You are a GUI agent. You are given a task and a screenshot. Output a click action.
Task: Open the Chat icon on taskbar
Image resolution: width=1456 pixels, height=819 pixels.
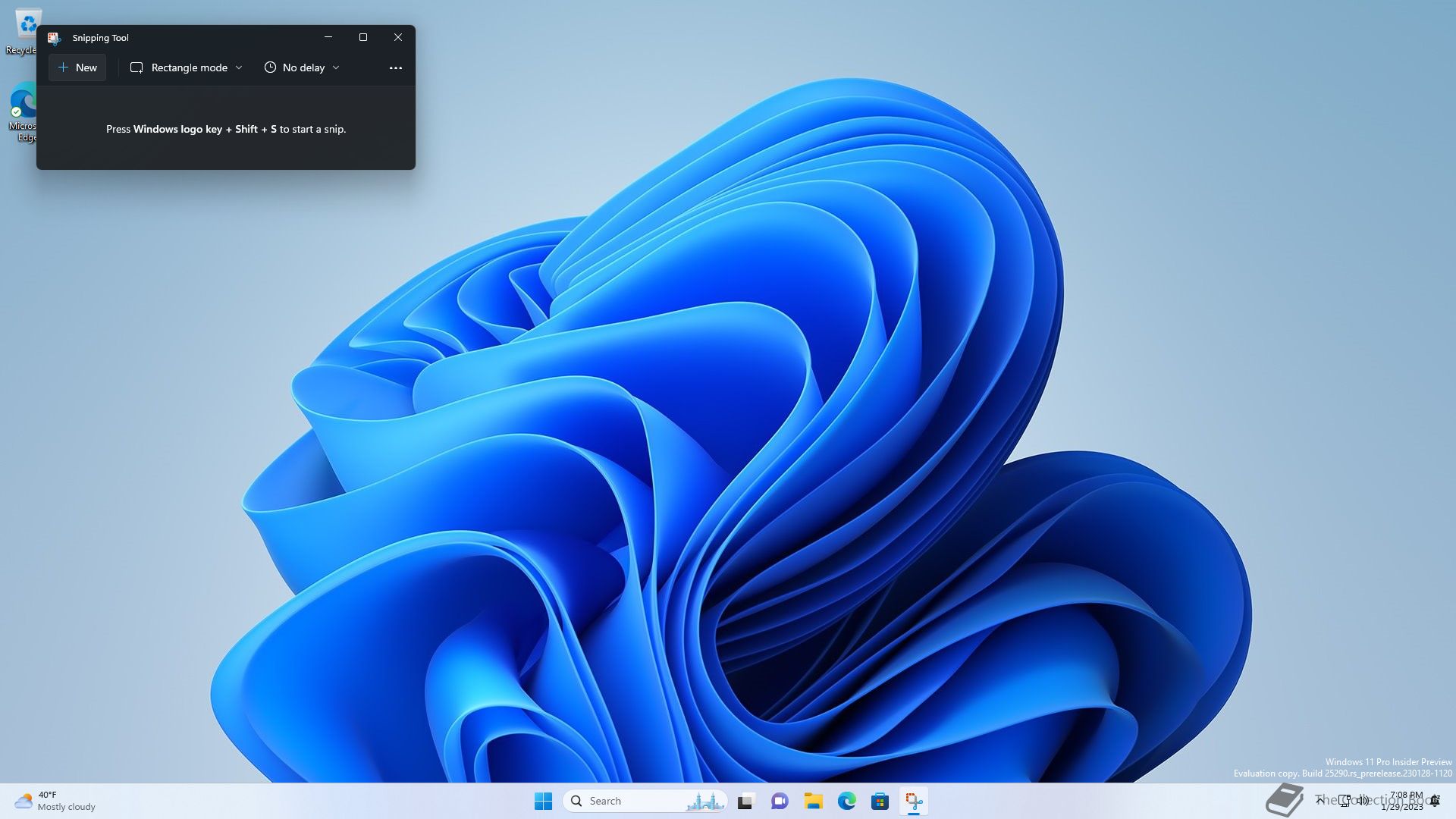[x=780, y=801]
